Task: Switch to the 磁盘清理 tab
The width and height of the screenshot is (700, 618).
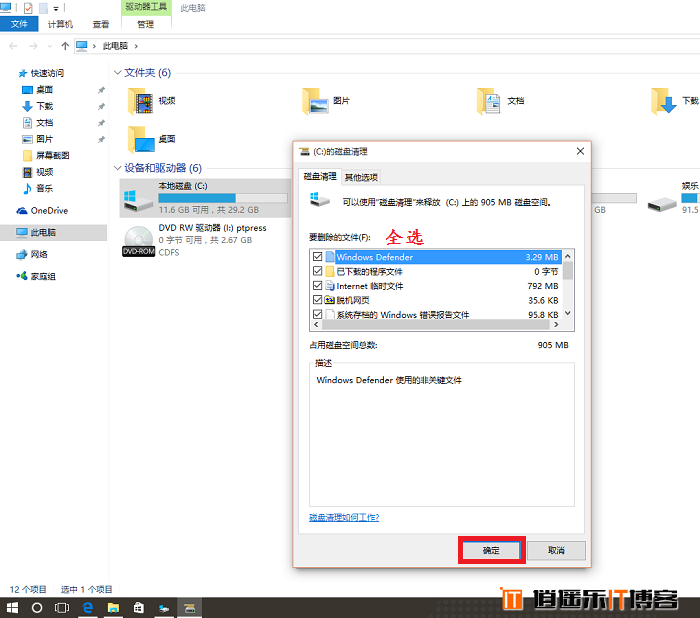Action: click(x=320, y=176)
